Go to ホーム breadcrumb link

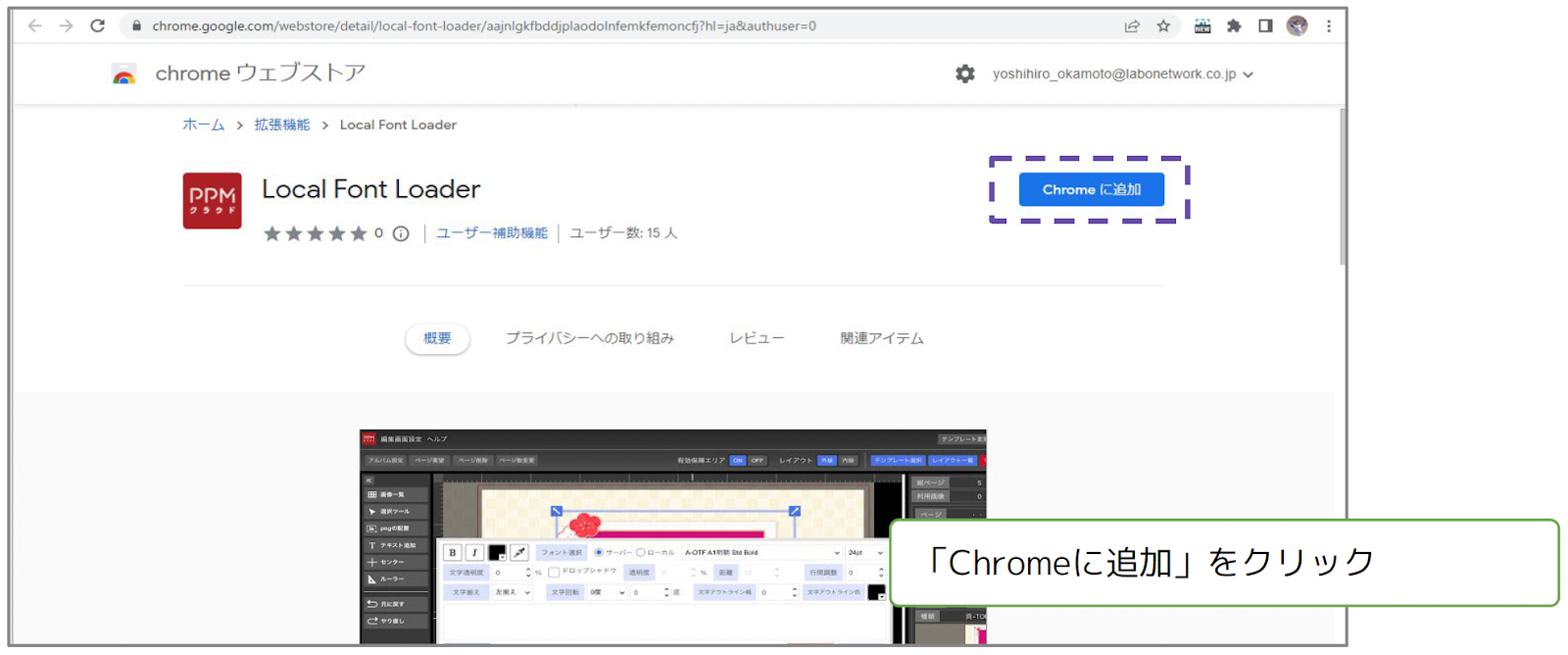[x=204, y=125]
